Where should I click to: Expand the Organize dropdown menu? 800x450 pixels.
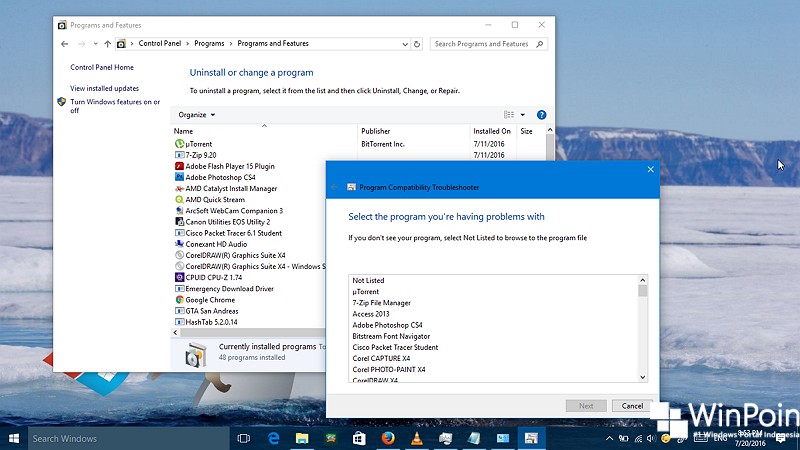(197, 115)
